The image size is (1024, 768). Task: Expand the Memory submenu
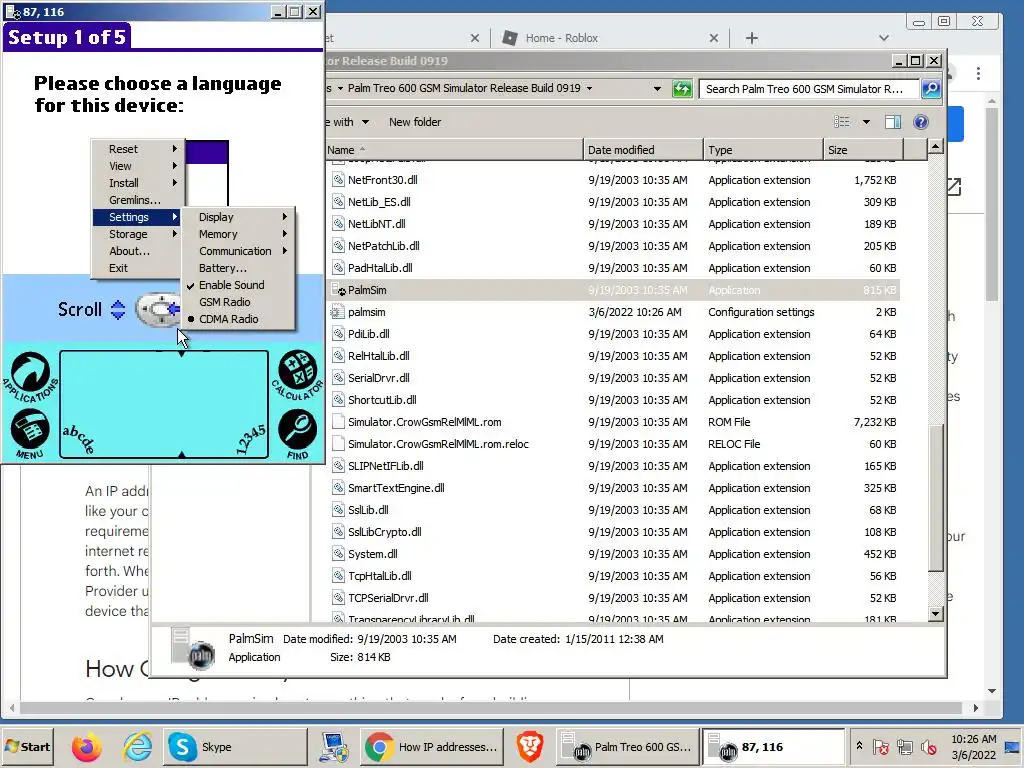click(x=238, y=234)
